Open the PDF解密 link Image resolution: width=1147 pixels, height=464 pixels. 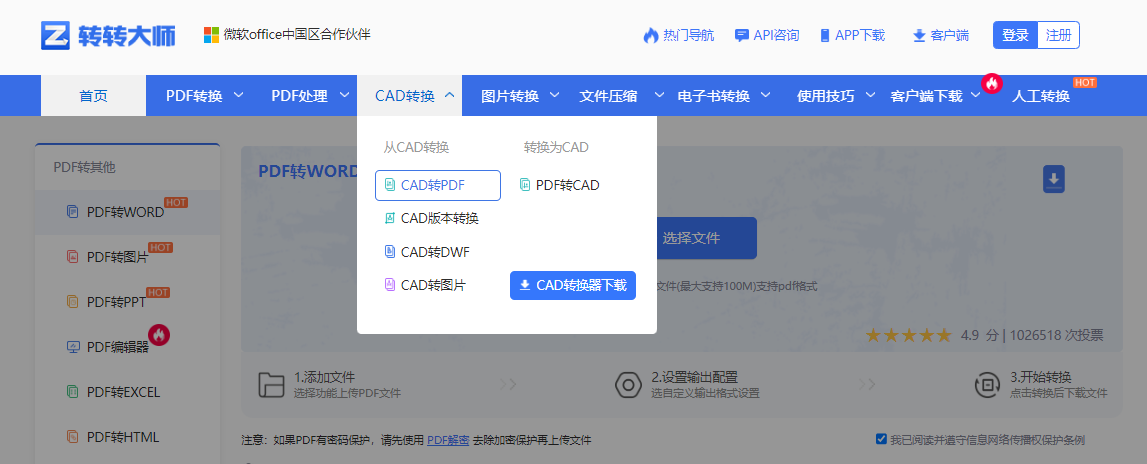[x=448, y=440]
